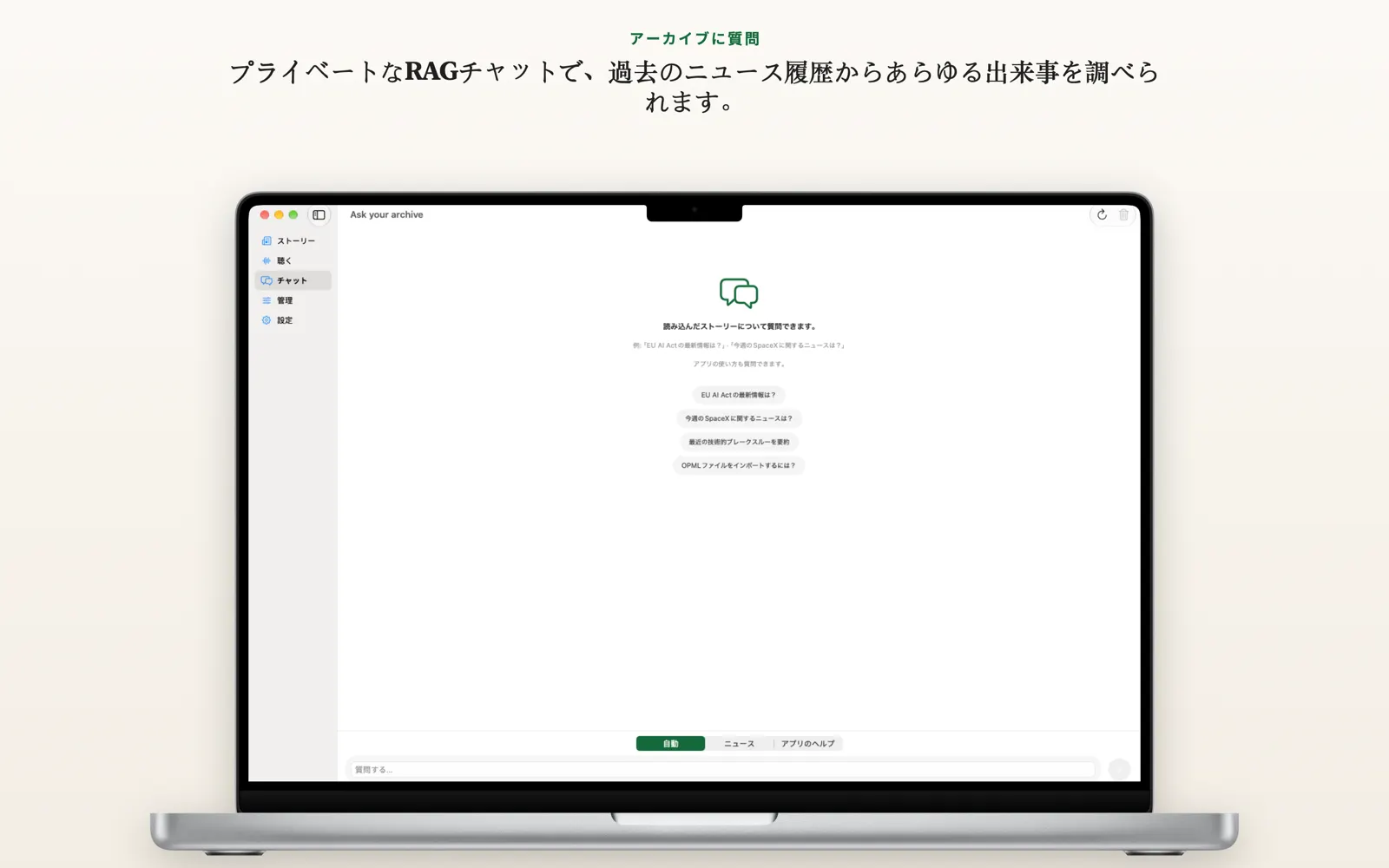This screenshot has width=1389, height=868.
Task: Click the Ask your archive title
Action: click(x=386, y=214)
